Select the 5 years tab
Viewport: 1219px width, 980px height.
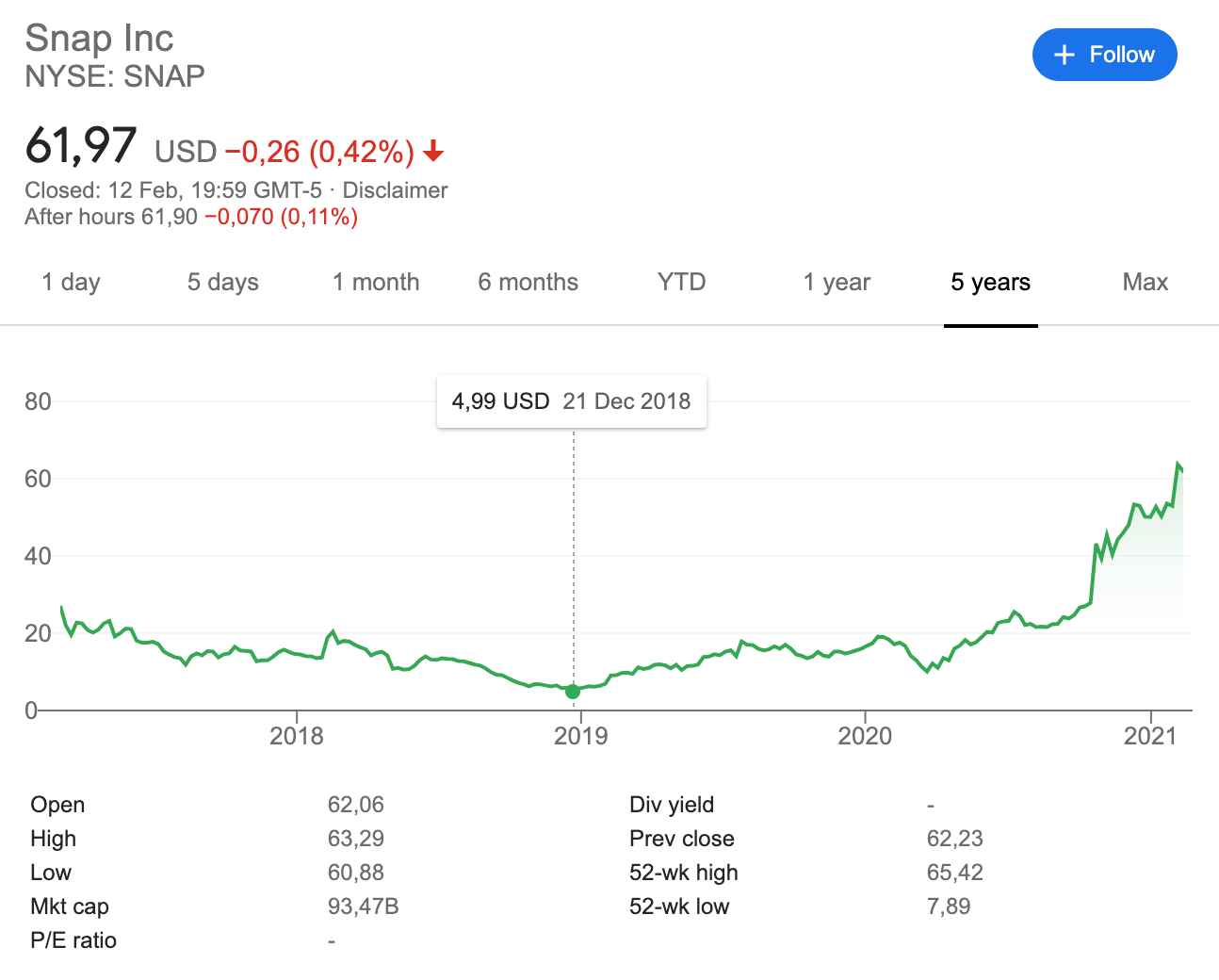(991, 282)
